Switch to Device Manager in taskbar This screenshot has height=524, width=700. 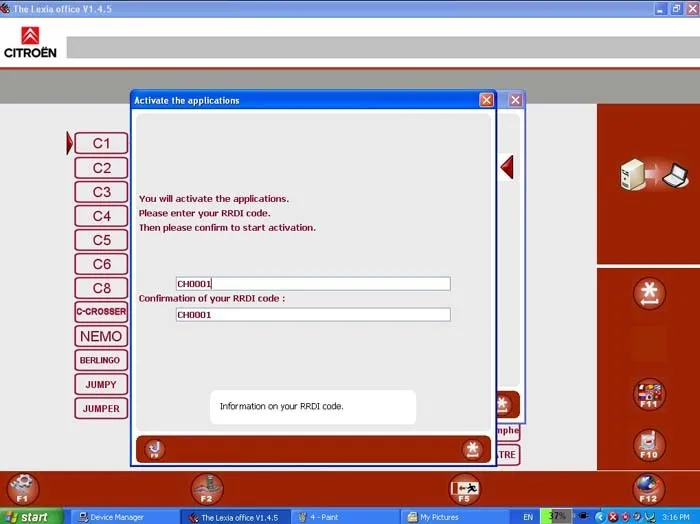[111, 517]
